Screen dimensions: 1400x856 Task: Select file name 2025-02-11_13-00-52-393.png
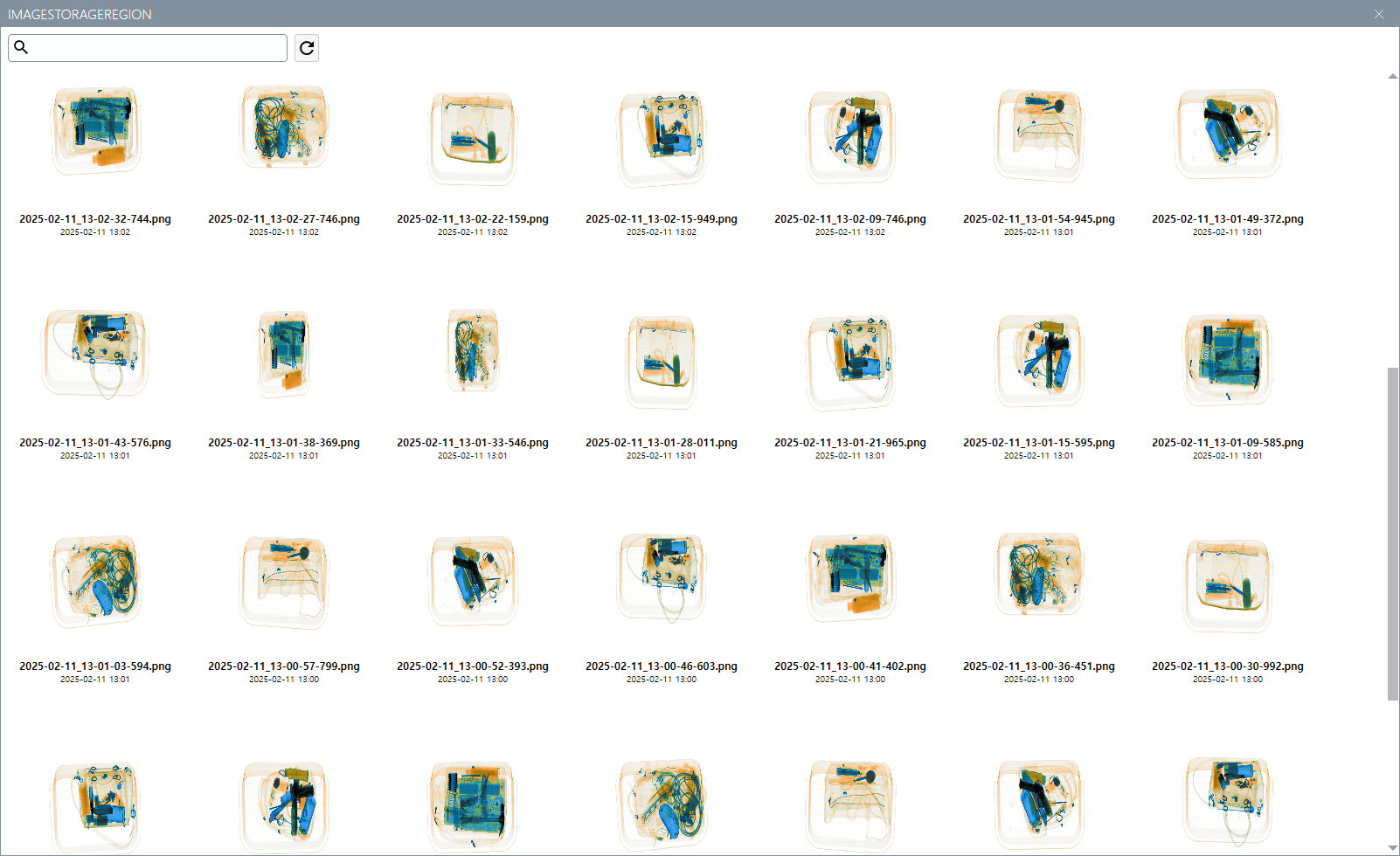tap(473, 666)
